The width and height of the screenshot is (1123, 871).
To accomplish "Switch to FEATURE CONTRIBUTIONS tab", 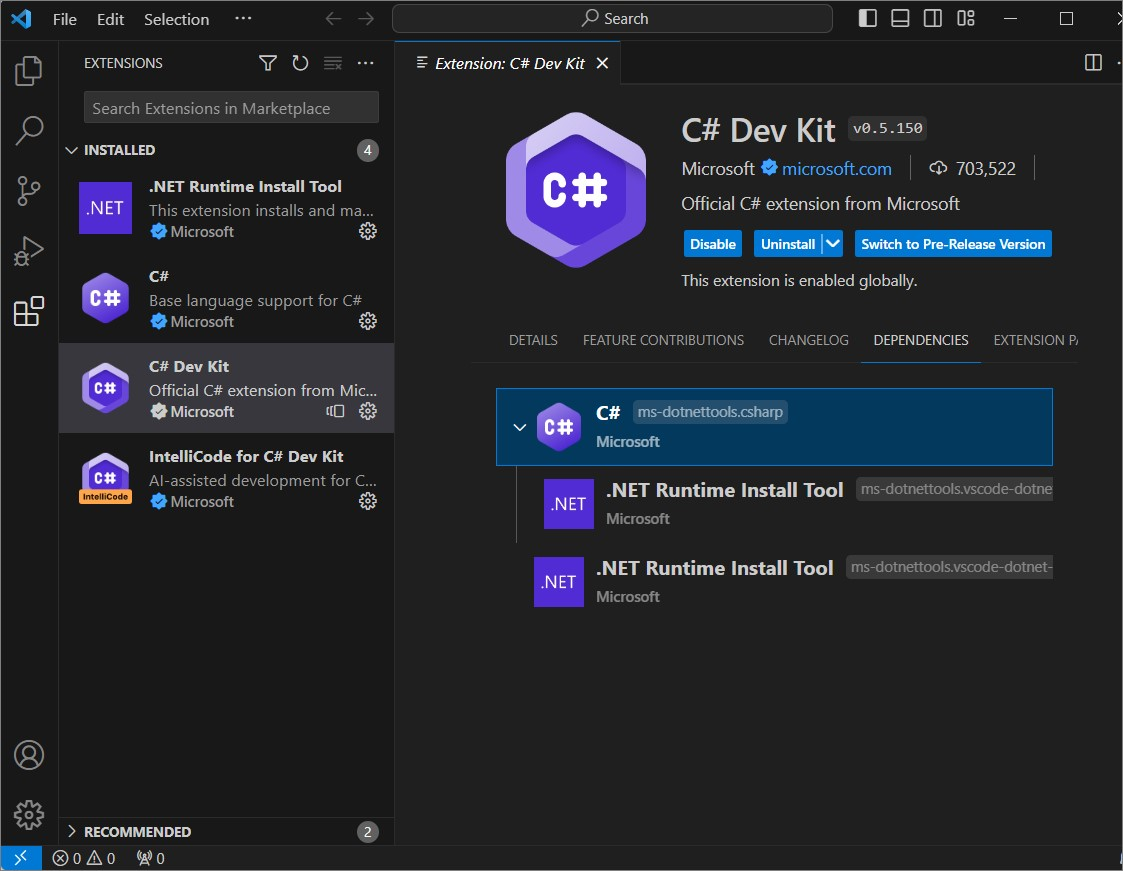I will point(663,340).
